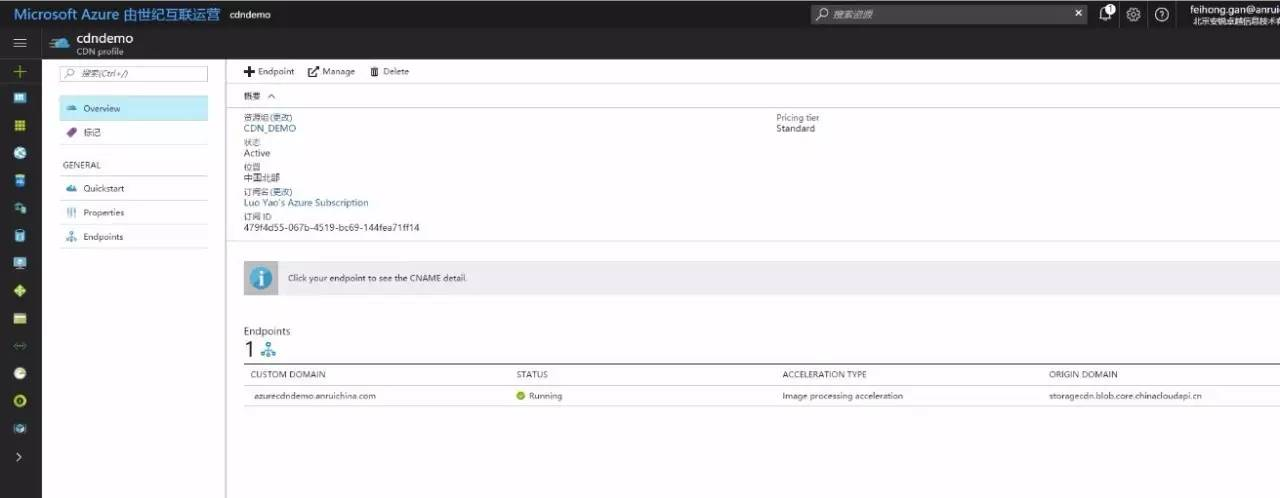The width and height of the screenshot is (1280, 498).
Task: Click the subscription ID value 479f4d55
Action: point(332,227)
